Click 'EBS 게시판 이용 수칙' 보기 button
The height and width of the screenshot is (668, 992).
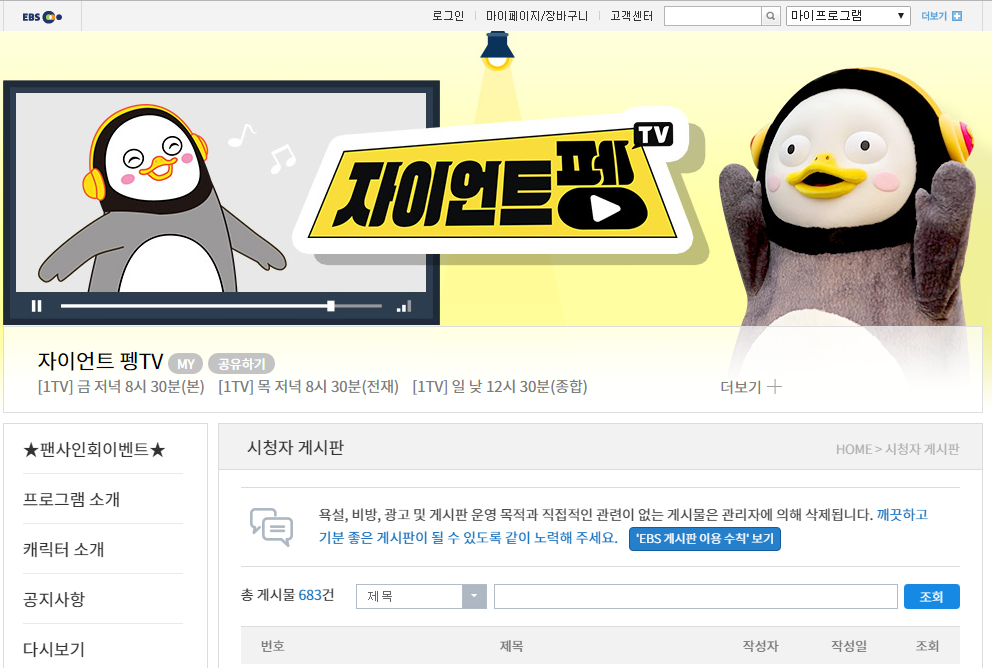(x=705, y=539)
